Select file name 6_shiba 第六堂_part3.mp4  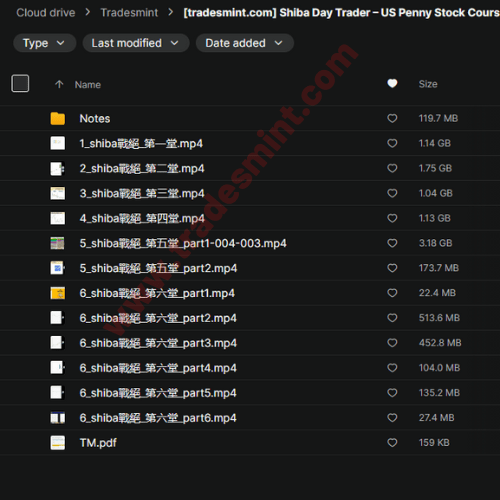(x=158, y=343)
